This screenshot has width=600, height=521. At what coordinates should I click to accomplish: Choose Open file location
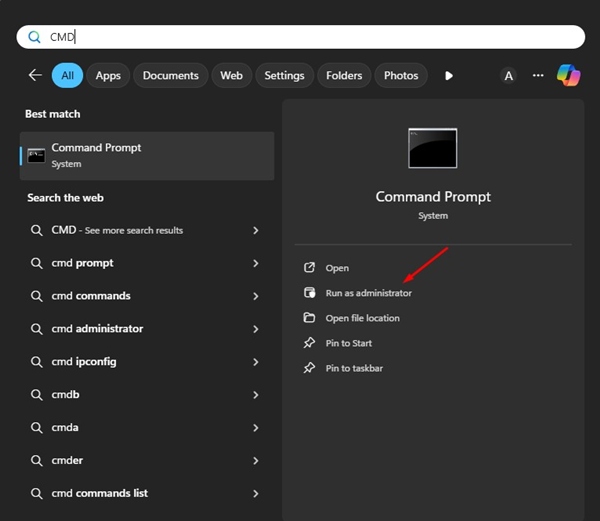362,318
